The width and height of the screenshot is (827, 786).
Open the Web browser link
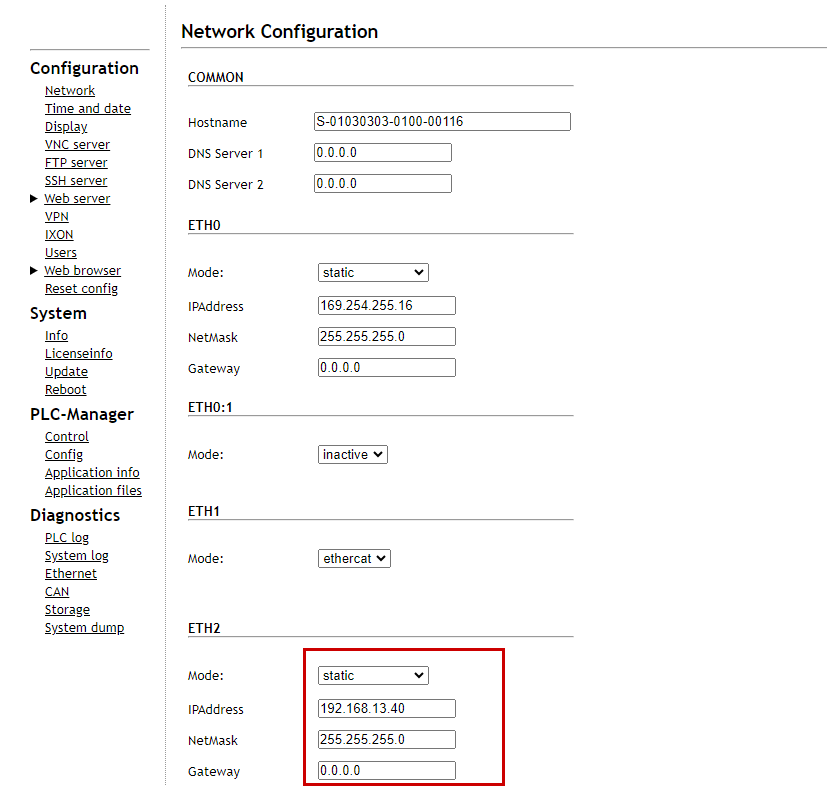coord(82,271)
